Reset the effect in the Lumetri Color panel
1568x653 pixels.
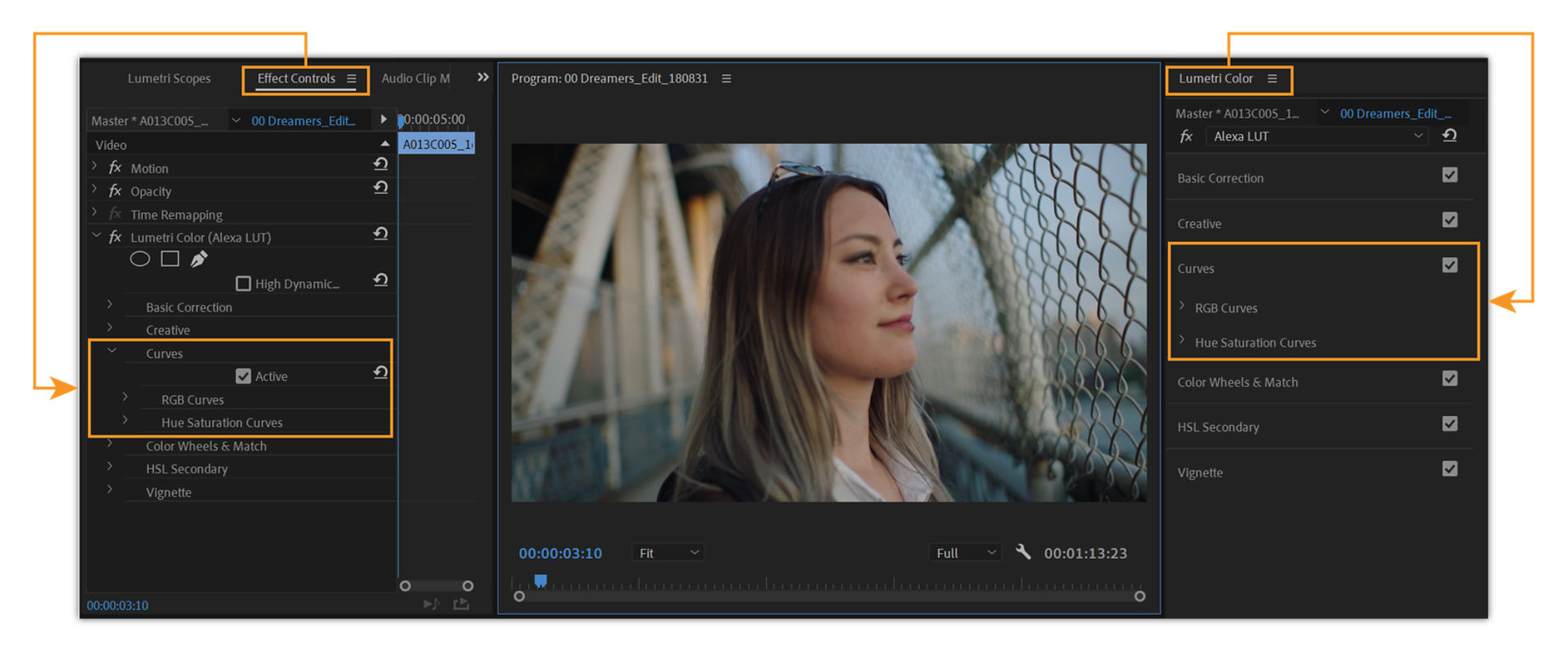[x=1450, y=136]
